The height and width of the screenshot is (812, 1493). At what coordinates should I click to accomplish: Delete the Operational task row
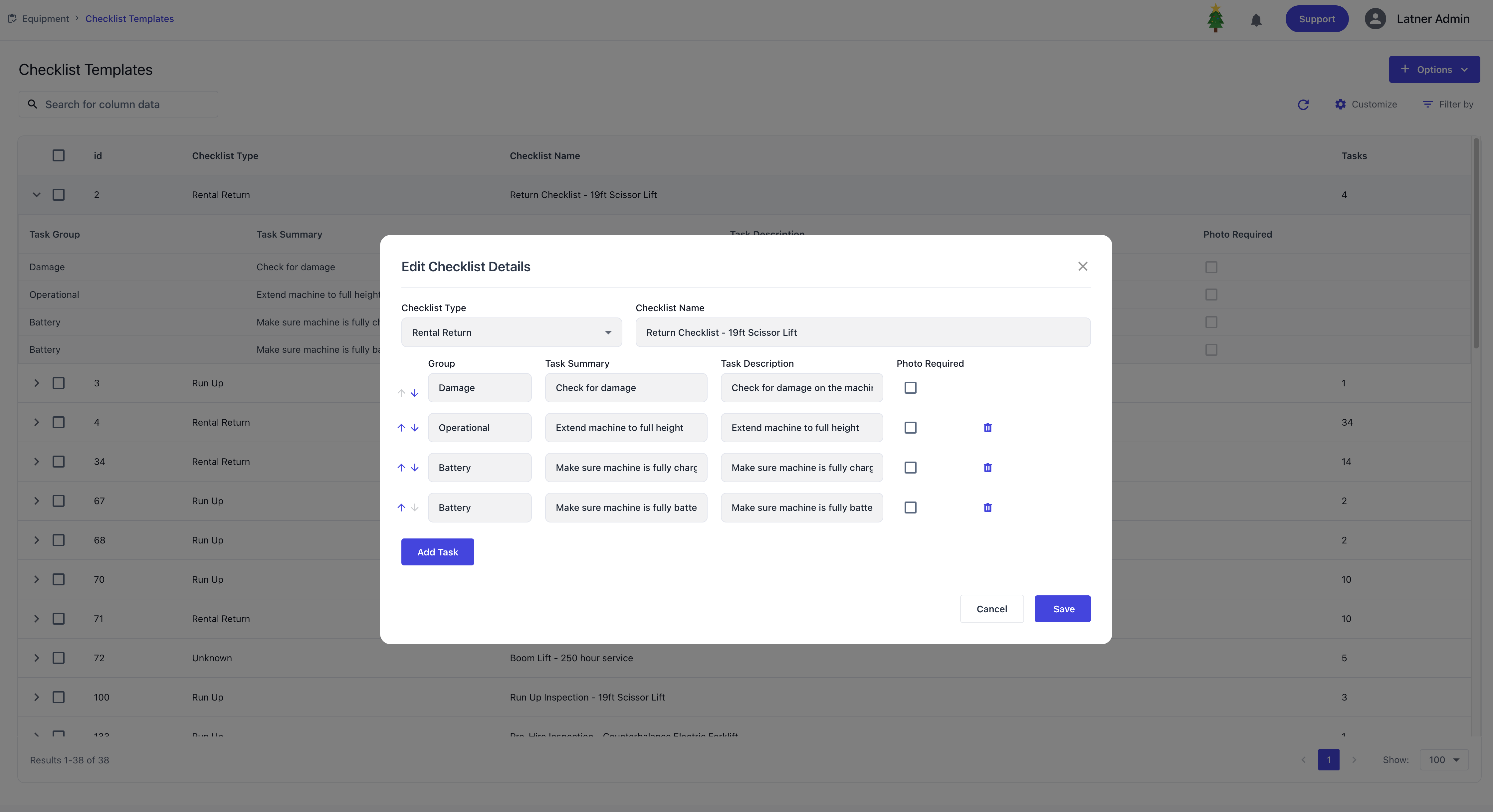click(987, 428)
